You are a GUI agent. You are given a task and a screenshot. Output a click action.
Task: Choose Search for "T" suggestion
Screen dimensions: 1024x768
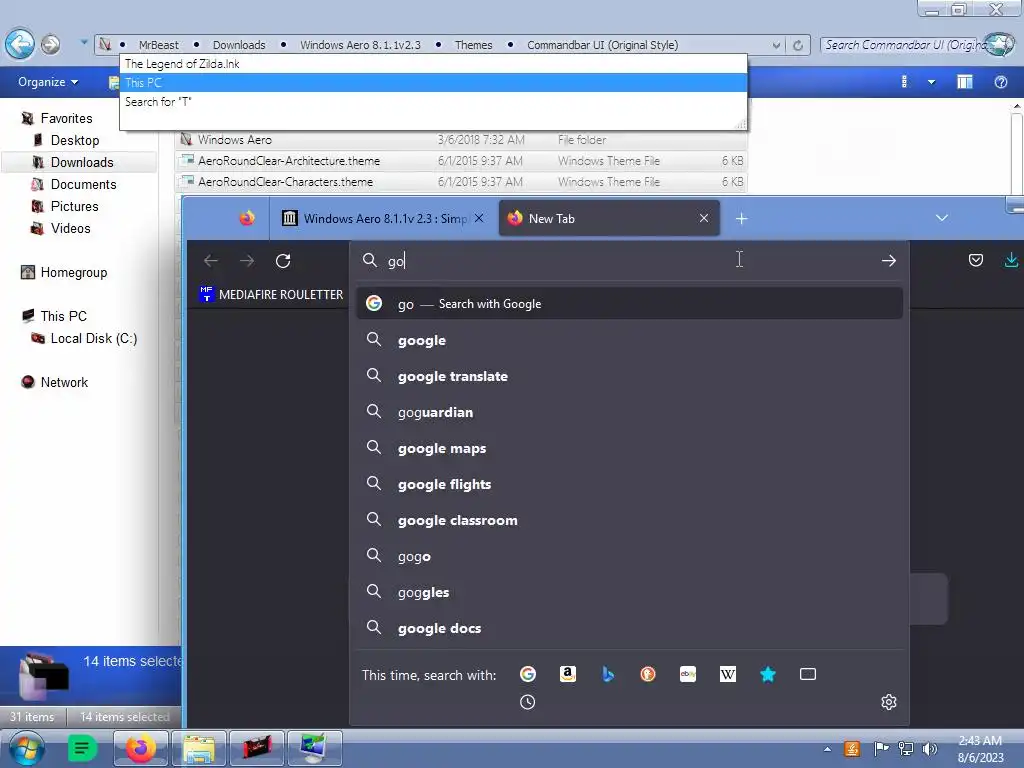click(x=433, y=102)
